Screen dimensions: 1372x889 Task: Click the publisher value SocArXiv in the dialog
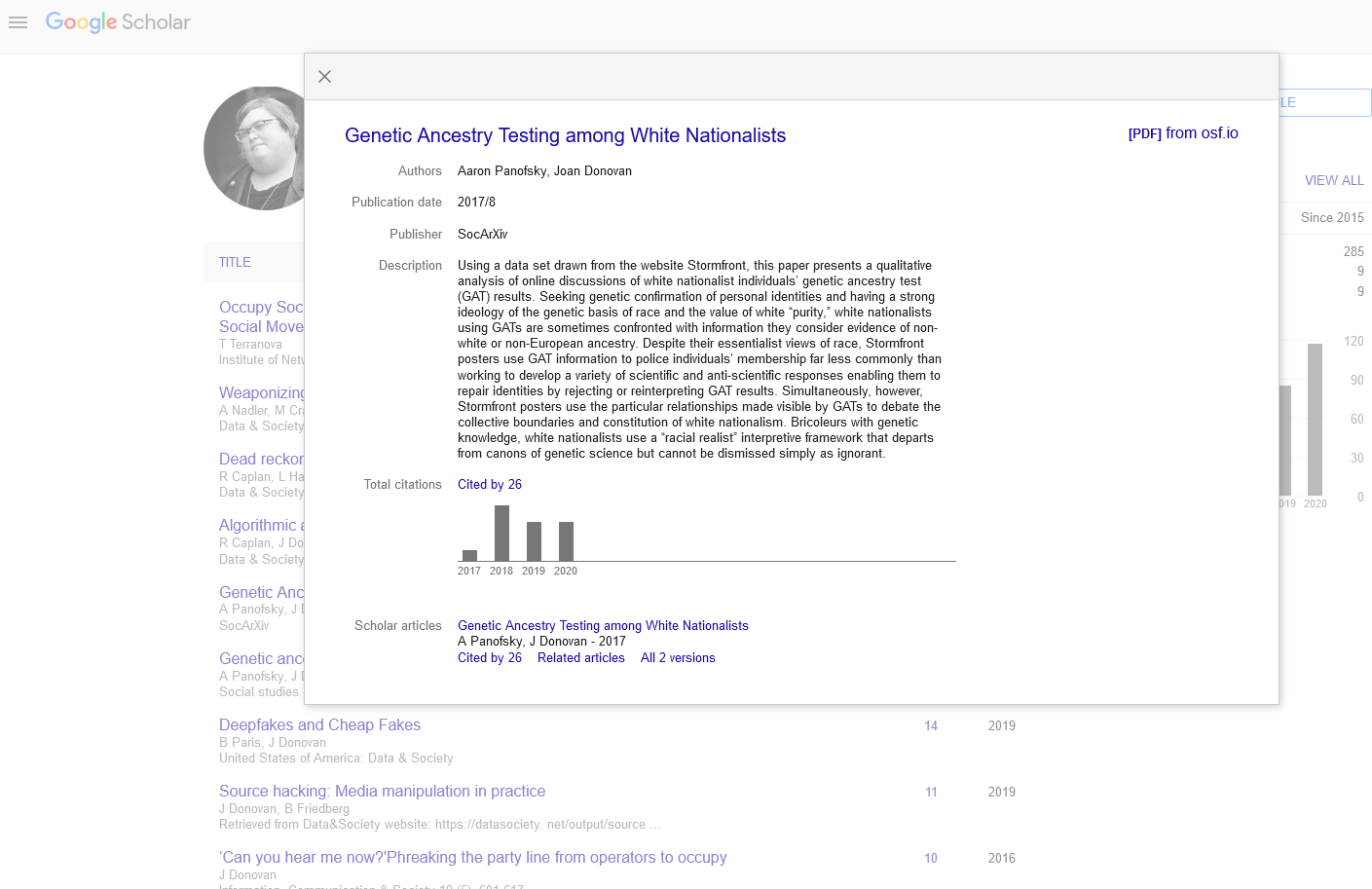click(482, 234)
